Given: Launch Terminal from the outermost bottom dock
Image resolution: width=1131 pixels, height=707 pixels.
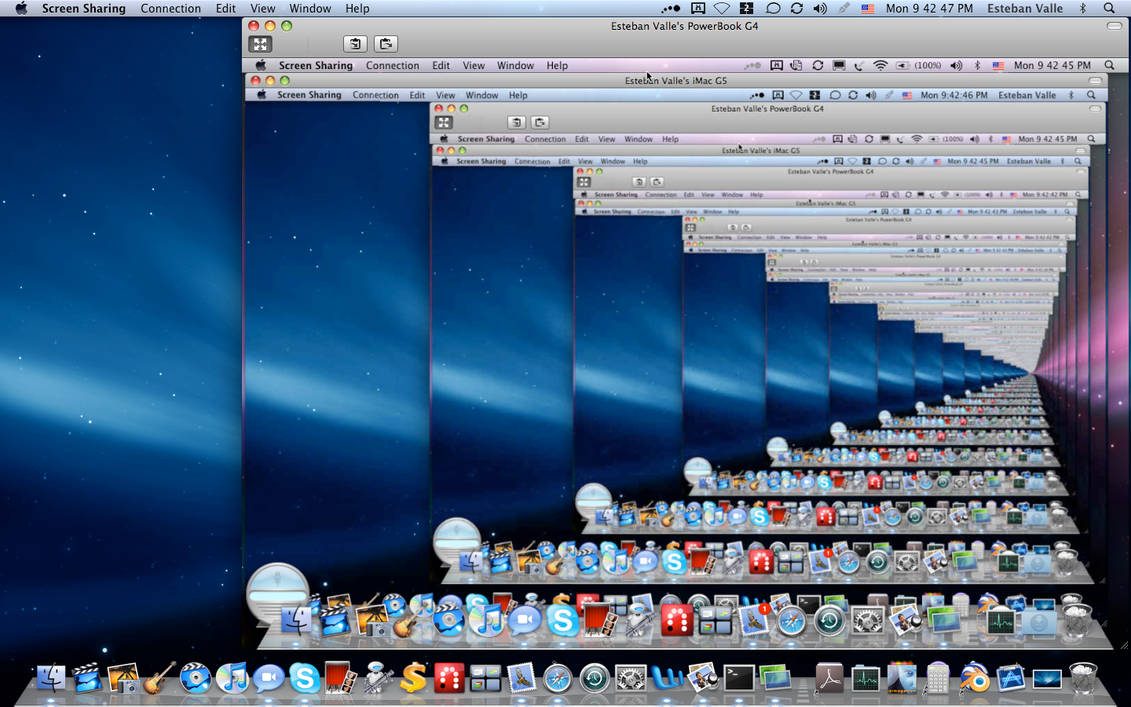Looking at the screenshot, I should tap(739, 678).
